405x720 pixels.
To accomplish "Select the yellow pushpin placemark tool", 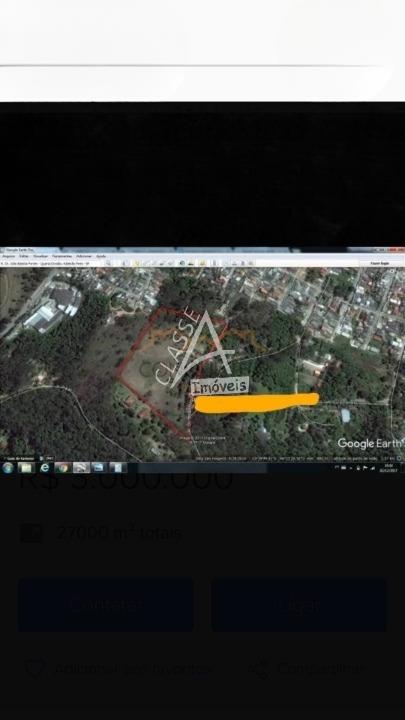I will (x=137, y=264).
